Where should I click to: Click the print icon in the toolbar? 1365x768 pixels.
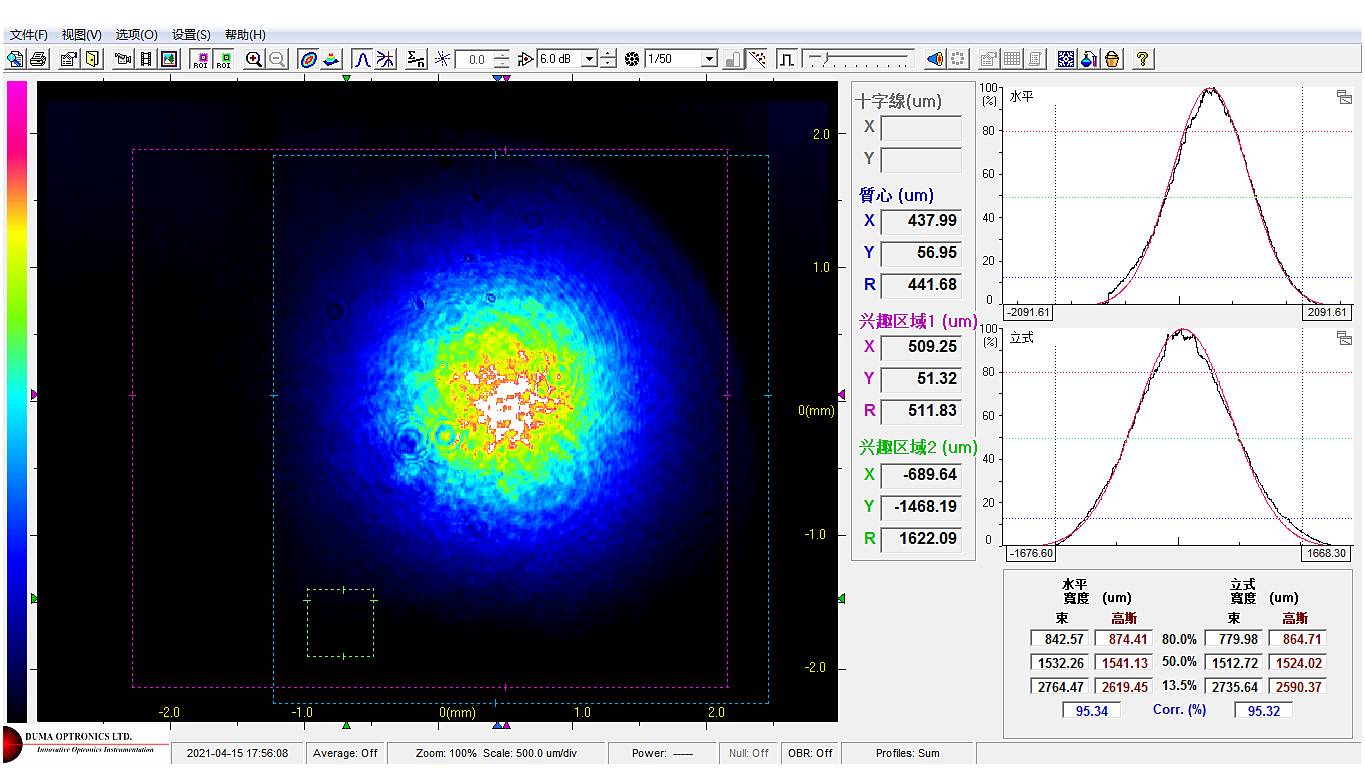click(x=38, y=59)
